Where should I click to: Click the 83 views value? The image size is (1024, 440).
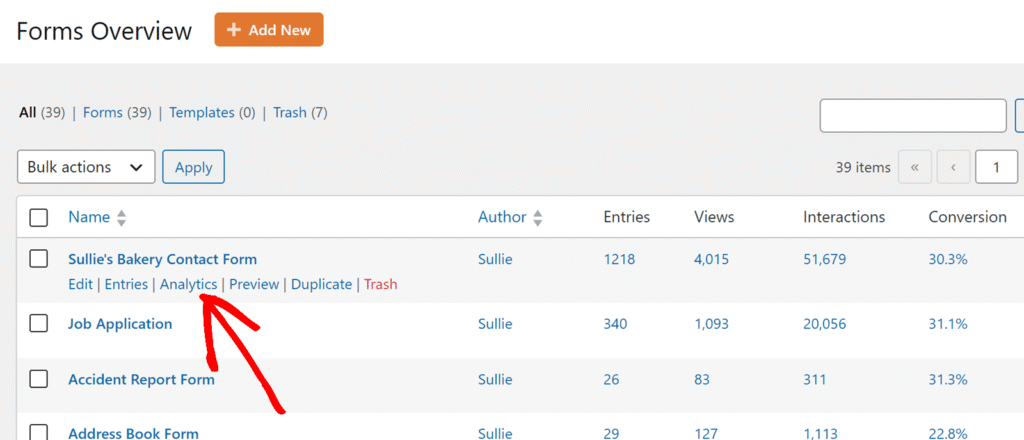coord(702,379)
